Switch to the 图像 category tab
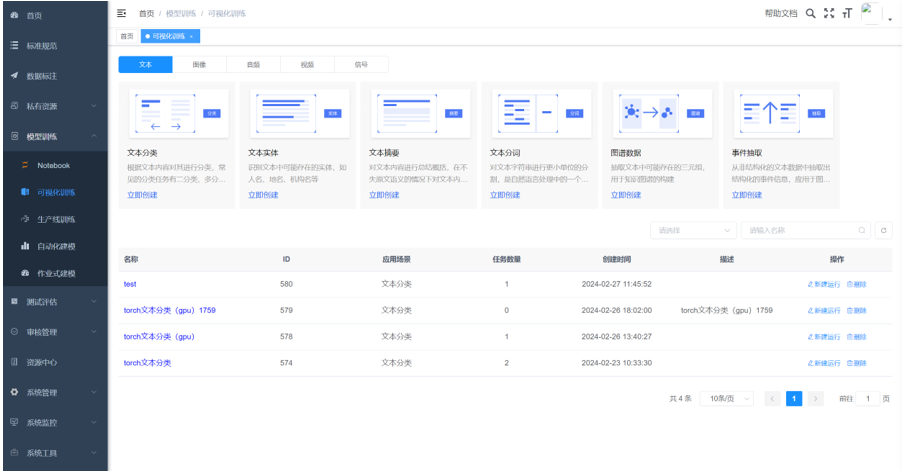Image resolution: width=917 pixels, height=471 pixels. click(199, 64)
